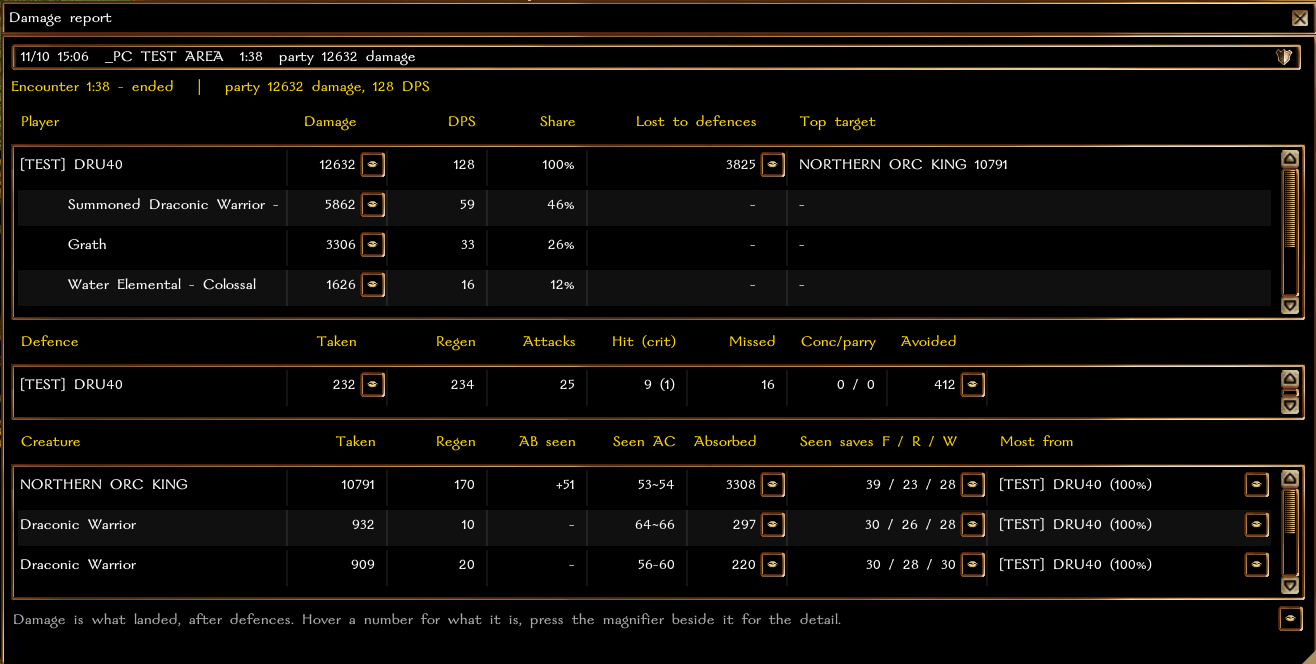
Task: Open the magnifier beside 412 avoided
Action: (x=973, y=384)
